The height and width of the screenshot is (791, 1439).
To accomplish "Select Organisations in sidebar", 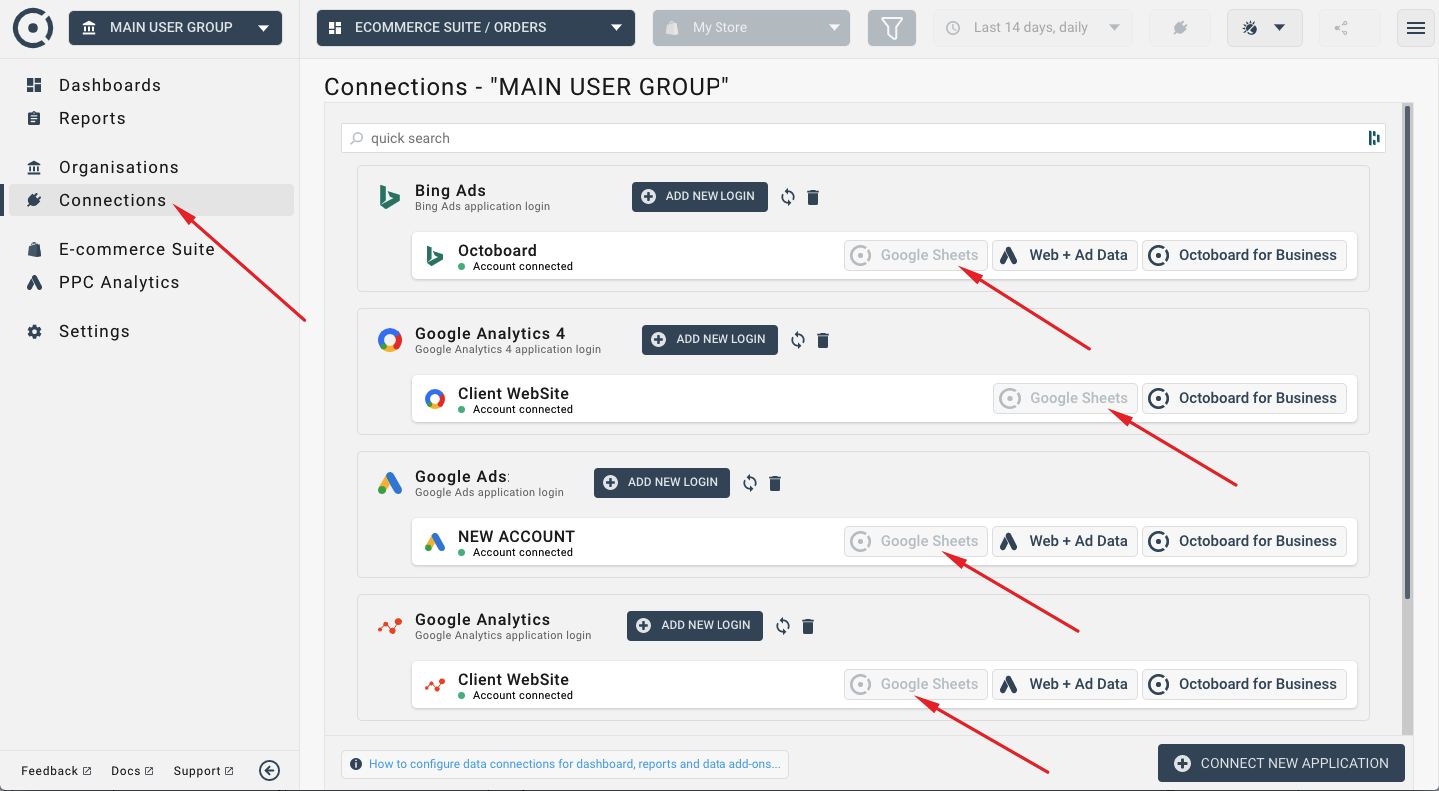I will pyautogui.click(x=119, y=167).
